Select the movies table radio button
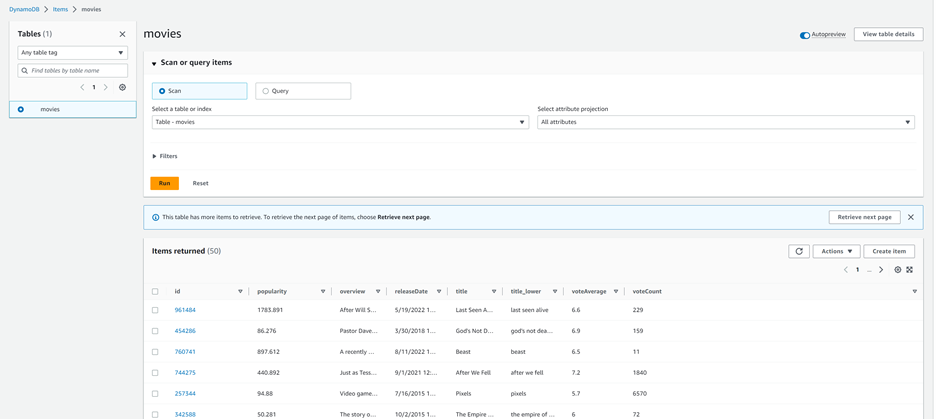Image resolution: width=936 pixels, height=419 pixels. [21, 109]
